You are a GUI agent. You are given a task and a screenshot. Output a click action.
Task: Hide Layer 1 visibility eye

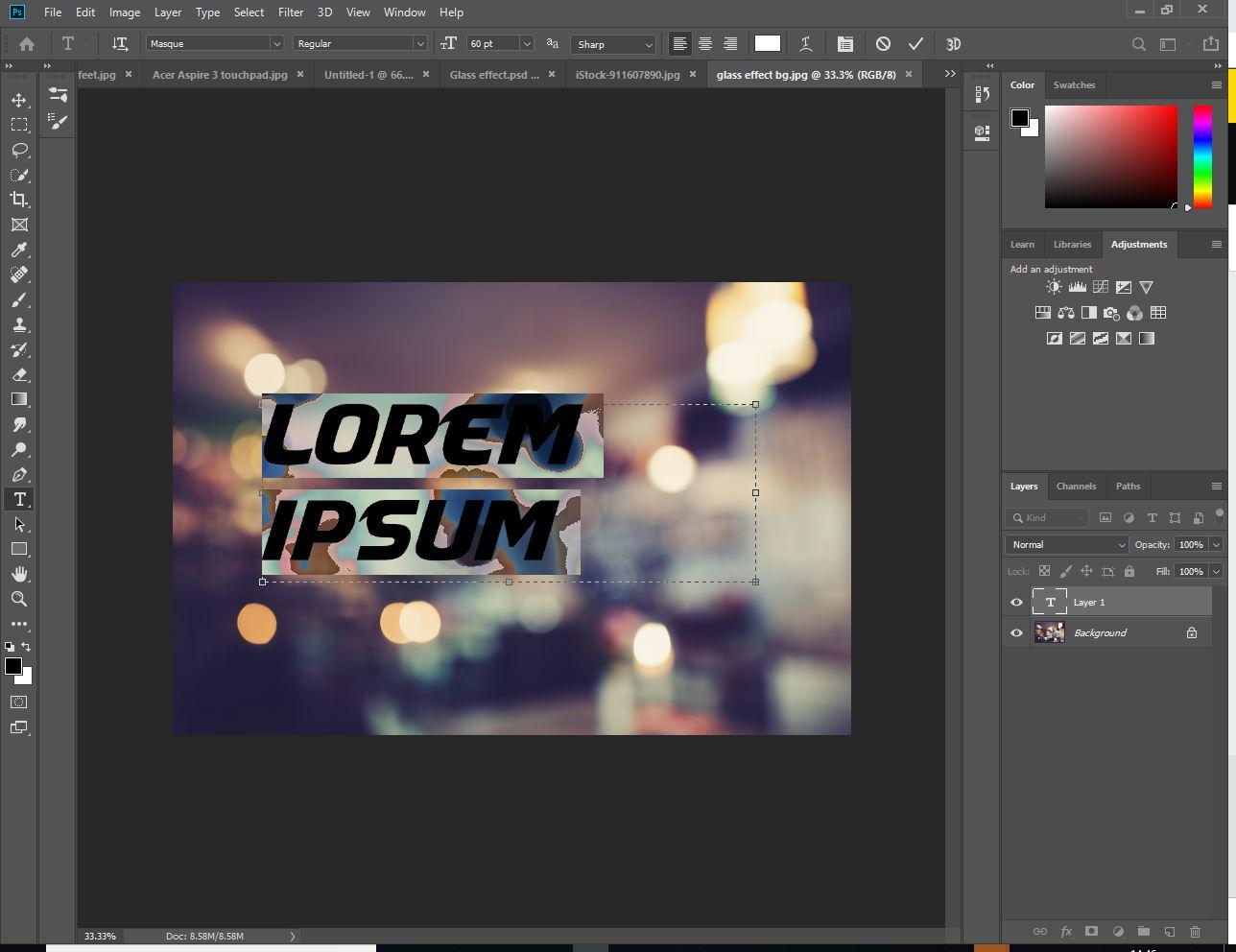coord(1016,603)
